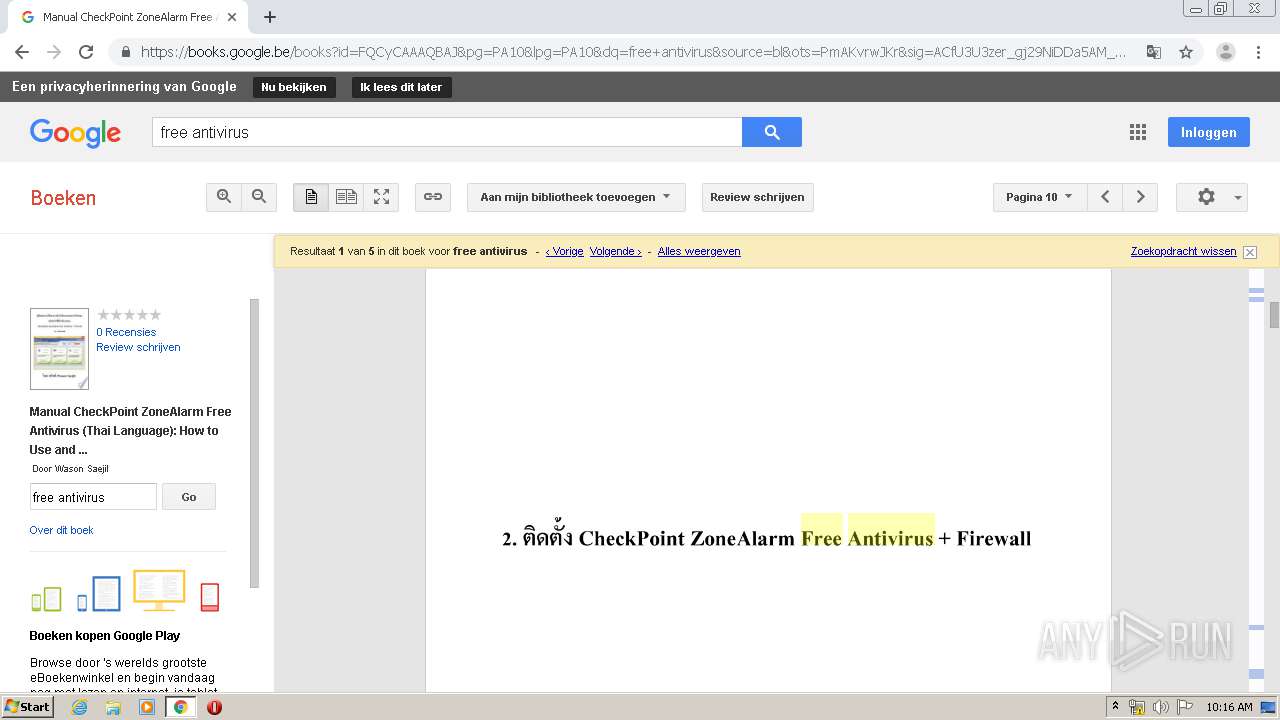1280x720 pixels.
Task: Open a new tab plus button
Action: (x=270, y=17)
